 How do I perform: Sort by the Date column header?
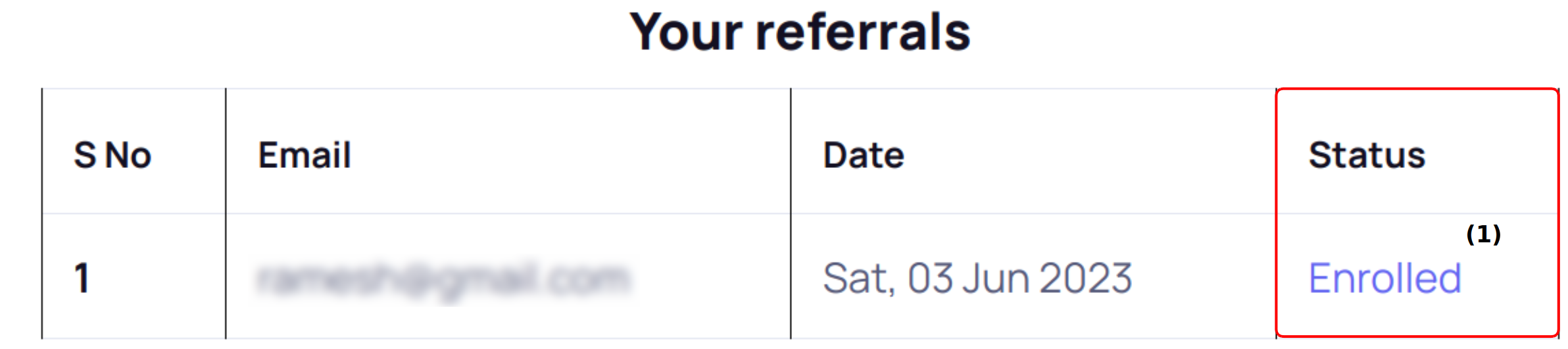pyautogui.click(x=864, y=155)
